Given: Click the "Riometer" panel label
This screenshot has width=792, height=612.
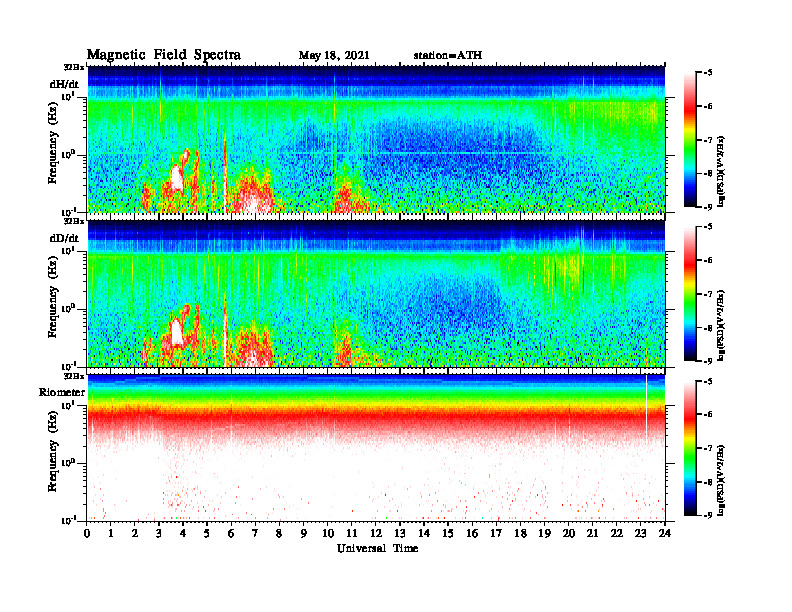Looking at the screenshot, I should [x=62, y=392].
